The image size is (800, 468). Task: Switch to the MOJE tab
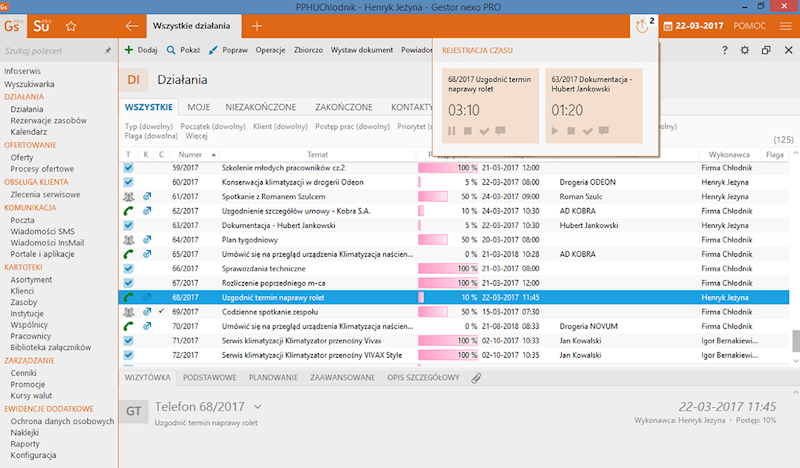pos(198,107)
